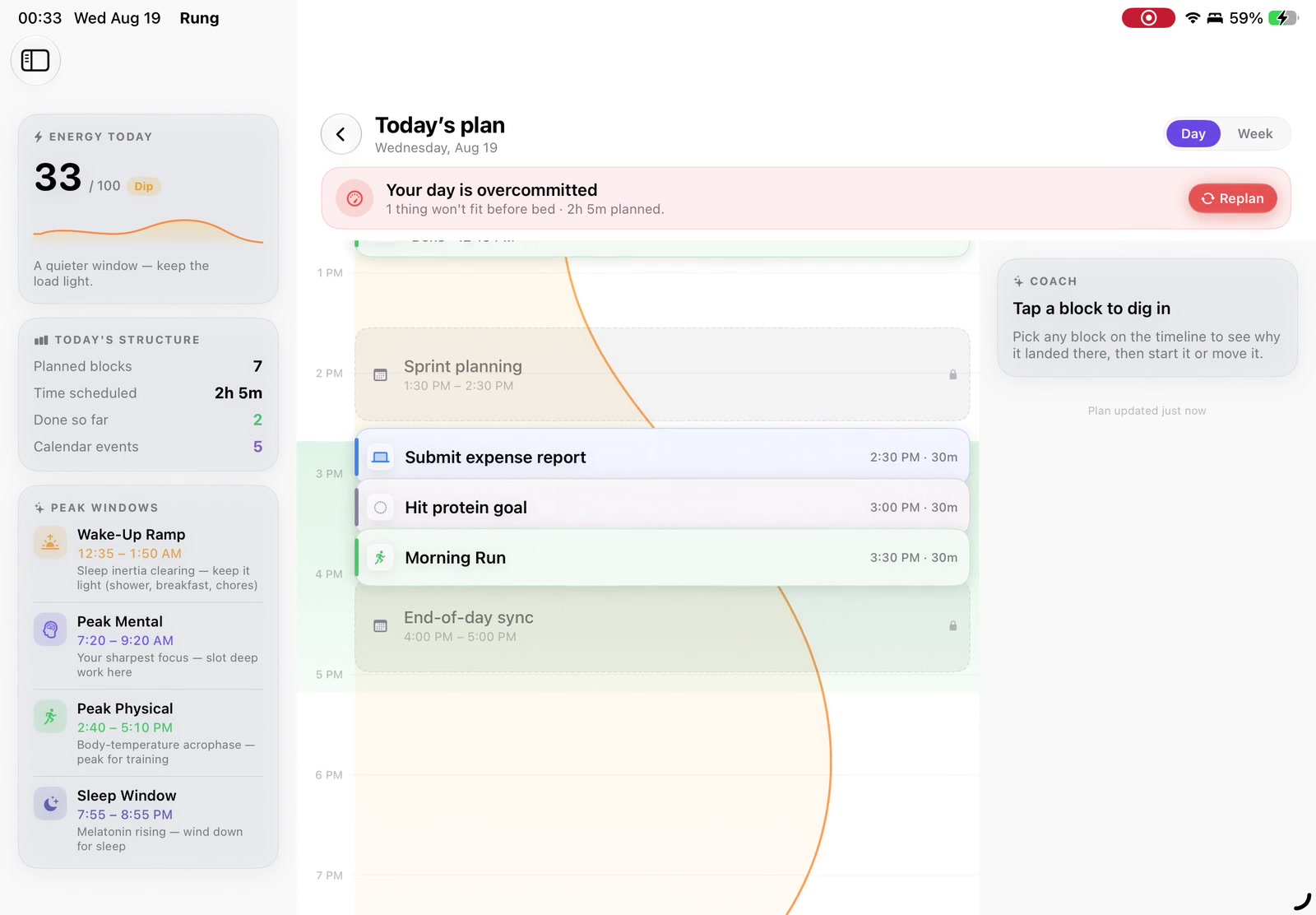Click the calendar icon on End-of-day sync

[x=380, y=626]
